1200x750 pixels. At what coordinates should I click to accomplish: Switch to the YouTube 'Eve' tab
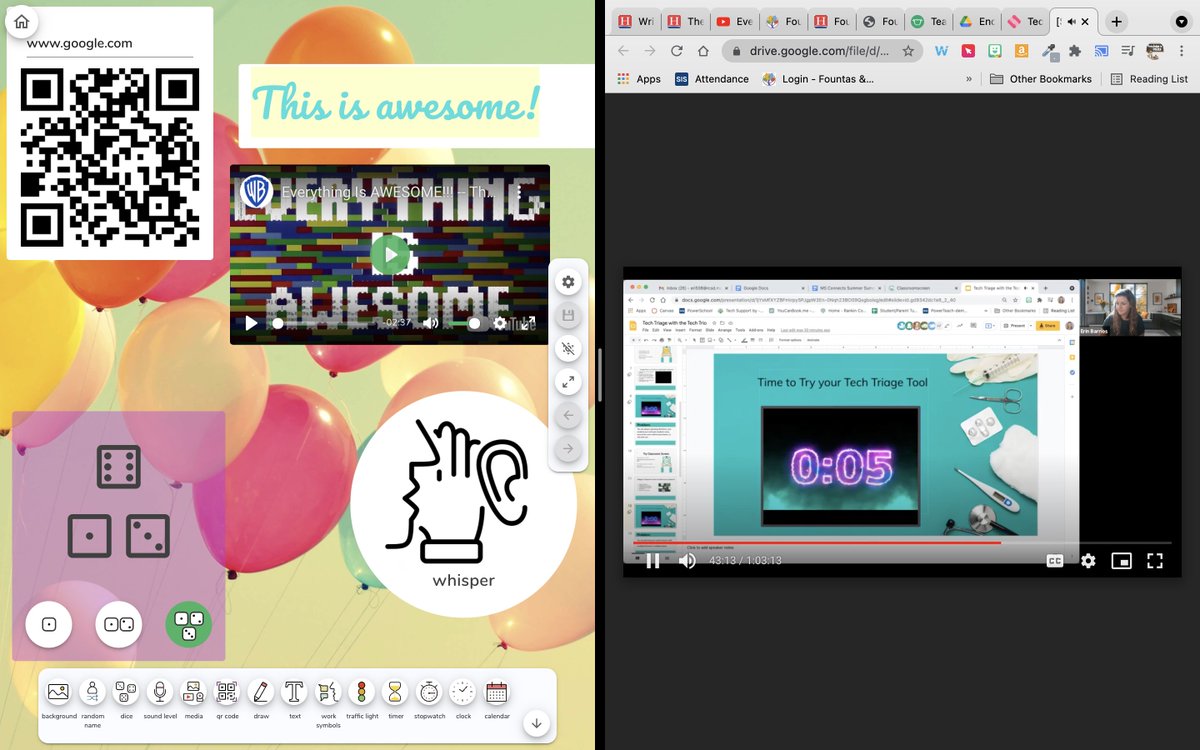[733, 21]
